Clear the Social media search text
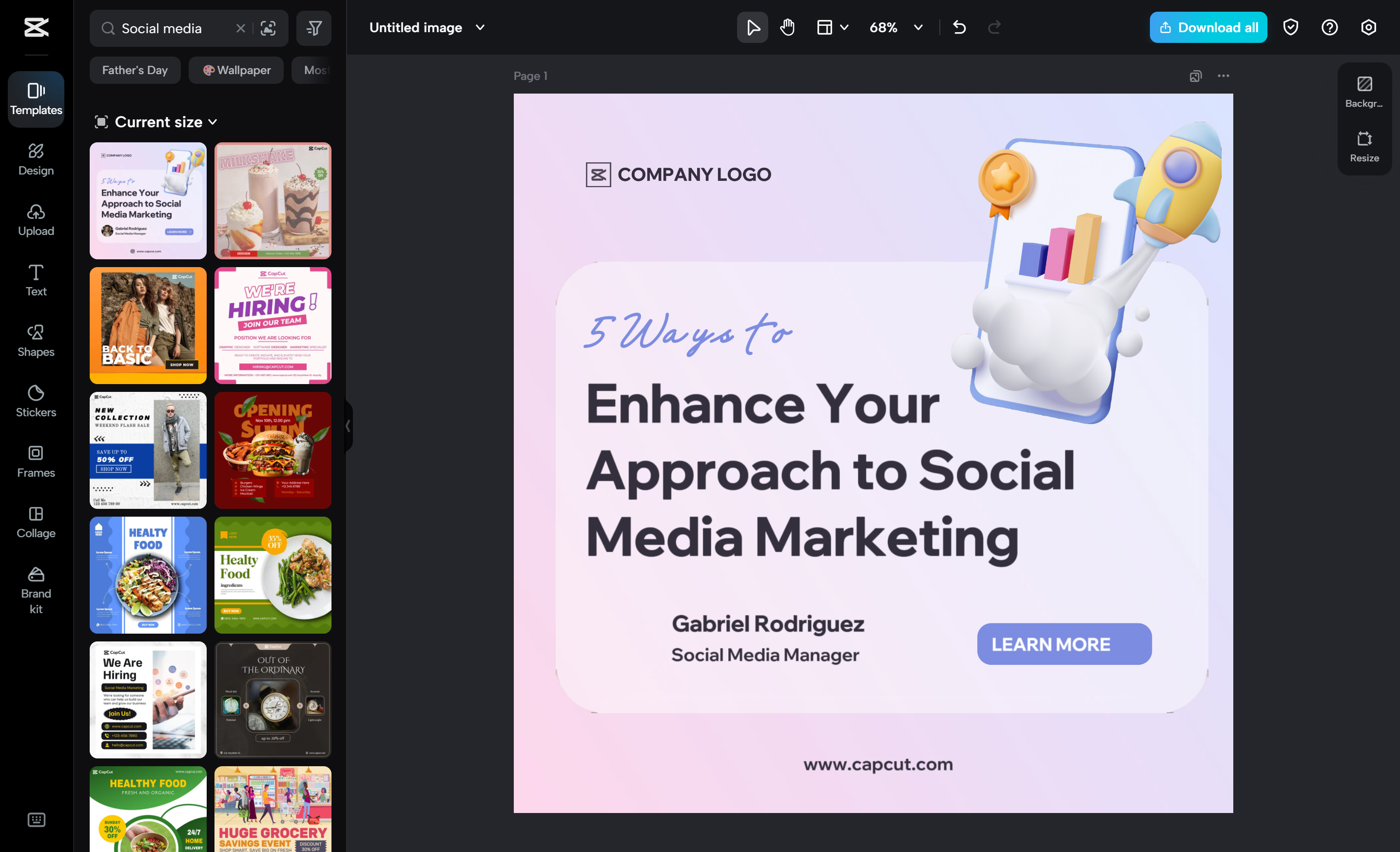 coord(240,28)
